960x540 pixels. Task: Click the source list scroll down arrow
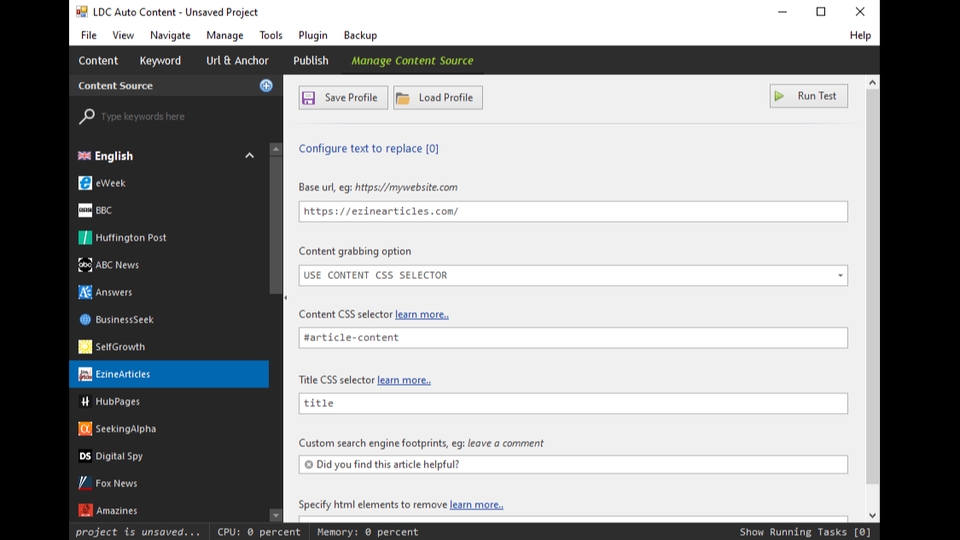click(276, 516)
